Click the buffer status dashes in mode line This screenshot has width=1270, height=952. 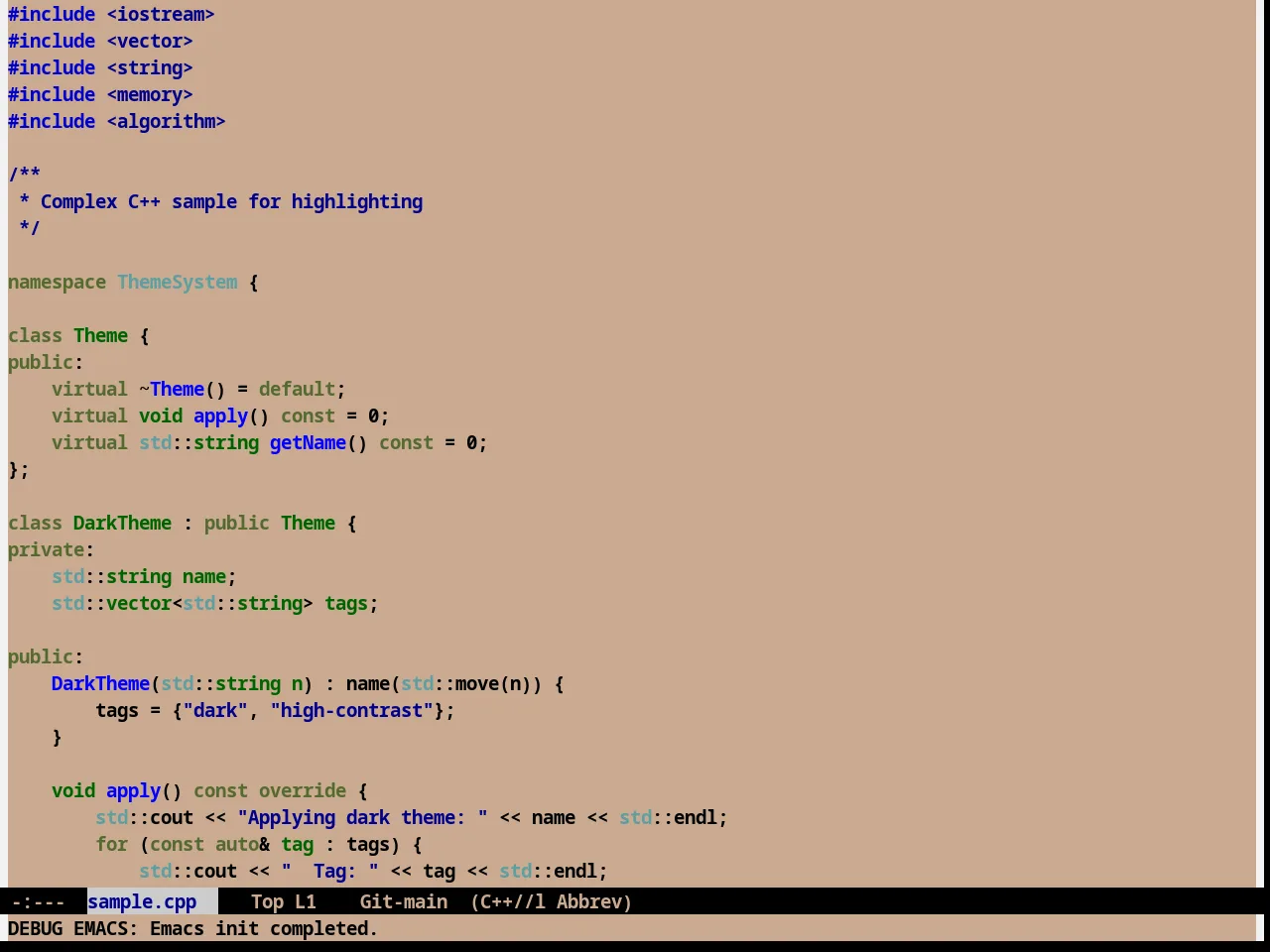click(x=38, y=901)
